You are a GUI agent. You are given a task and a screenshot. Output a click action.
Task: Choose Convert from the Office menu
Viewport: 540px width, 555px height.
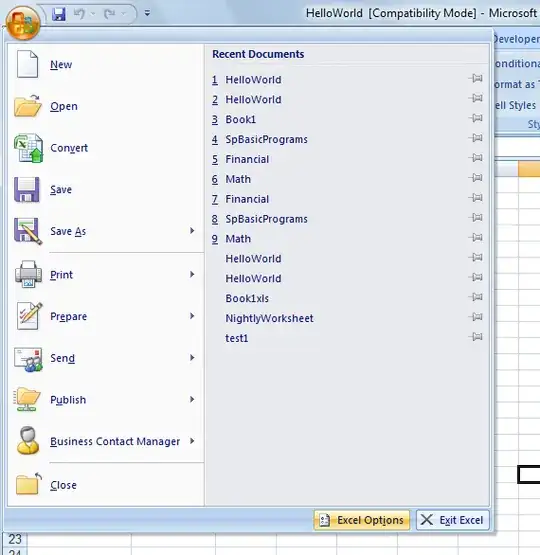tap(105, 148)
